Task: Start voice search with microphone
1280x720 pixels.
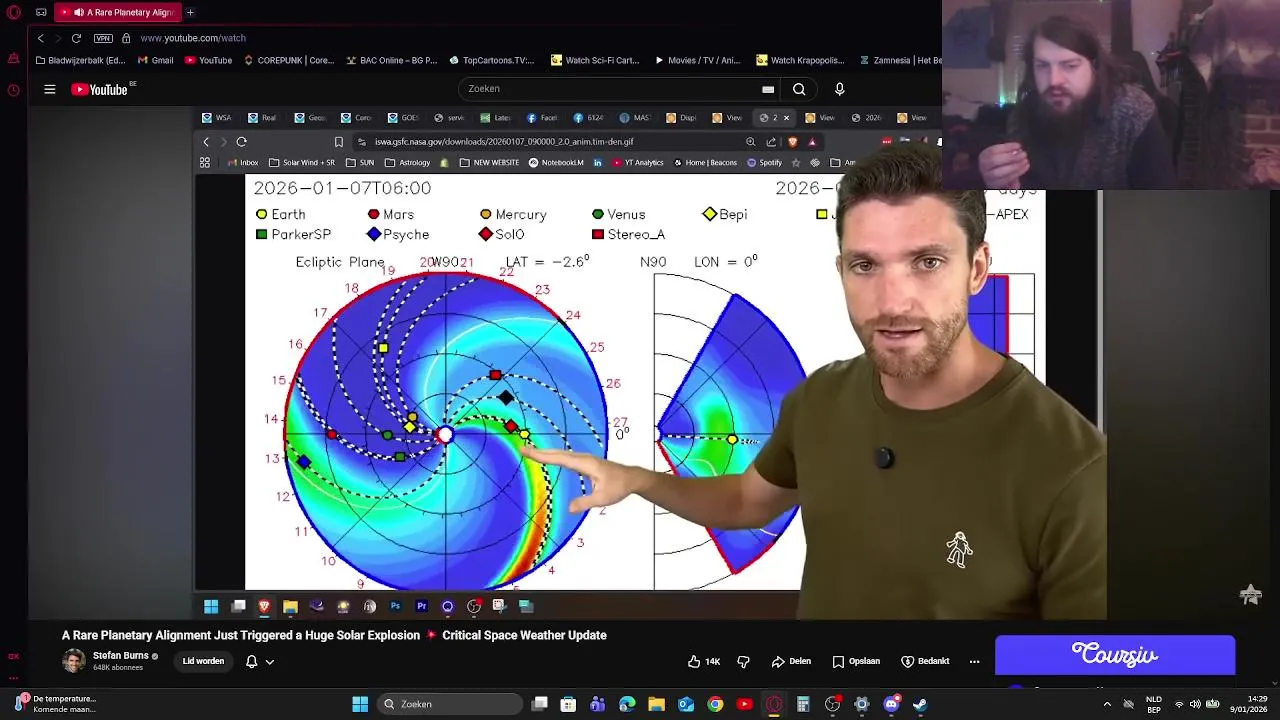Action: pos(839,89)
